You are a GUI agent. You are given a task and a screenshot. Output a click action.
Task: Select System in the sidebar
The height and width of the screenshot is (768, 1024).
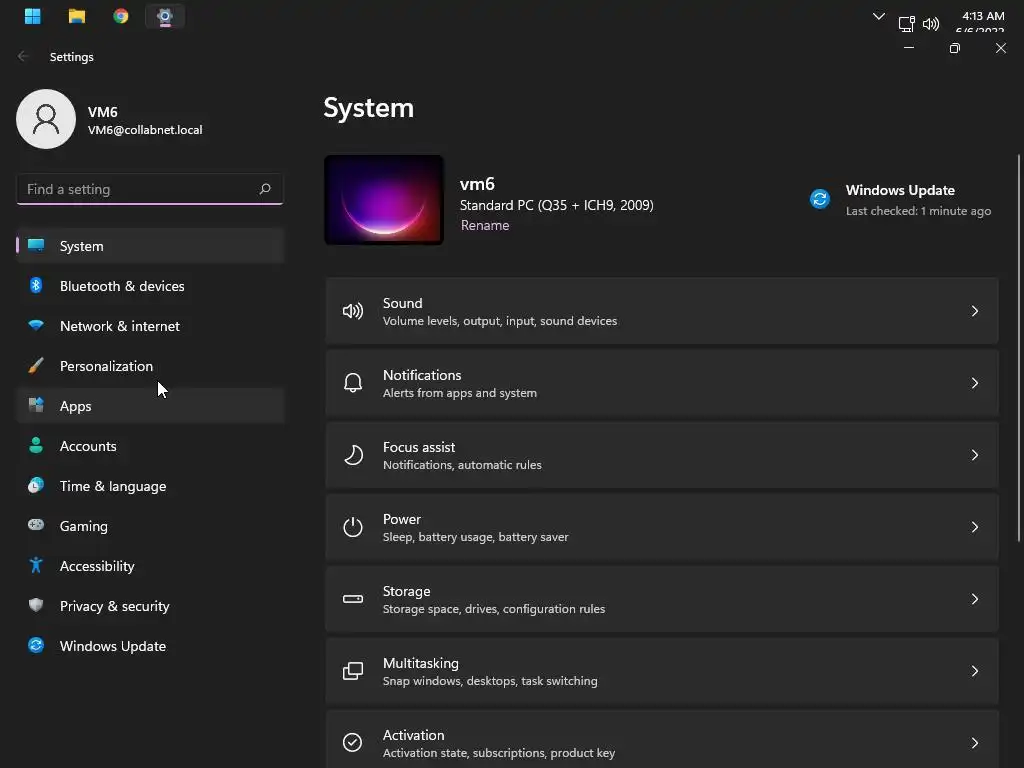pos(150,246)
